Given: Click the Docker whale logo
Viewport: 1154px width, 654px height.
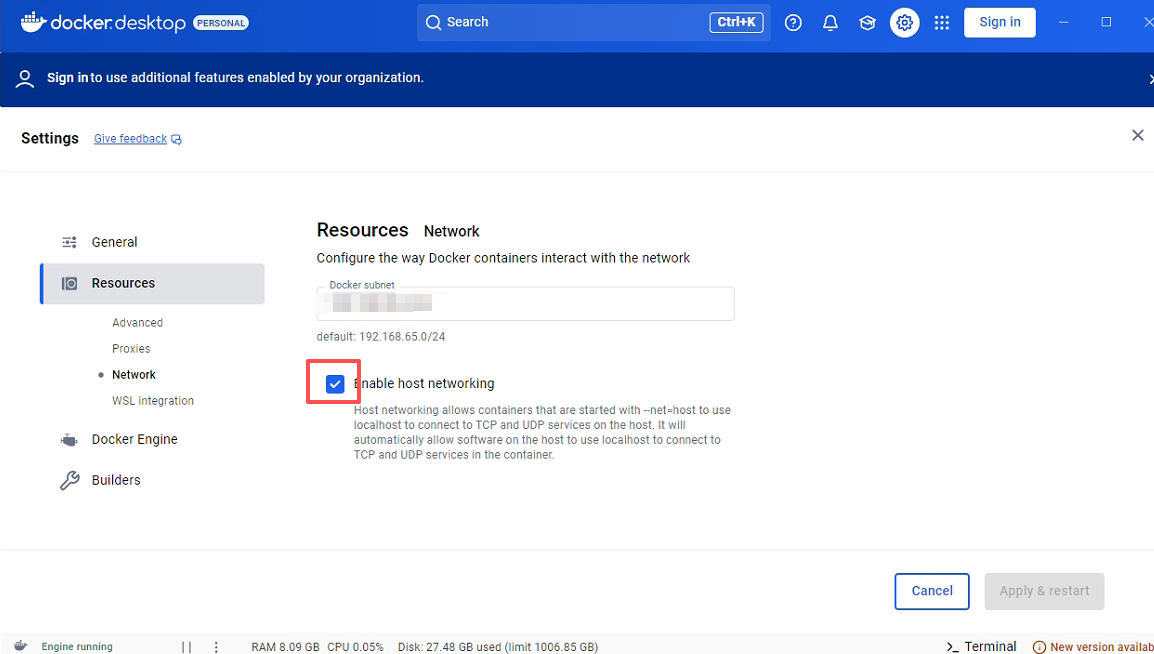Looking at the screenshot, I should coord(33,22).
